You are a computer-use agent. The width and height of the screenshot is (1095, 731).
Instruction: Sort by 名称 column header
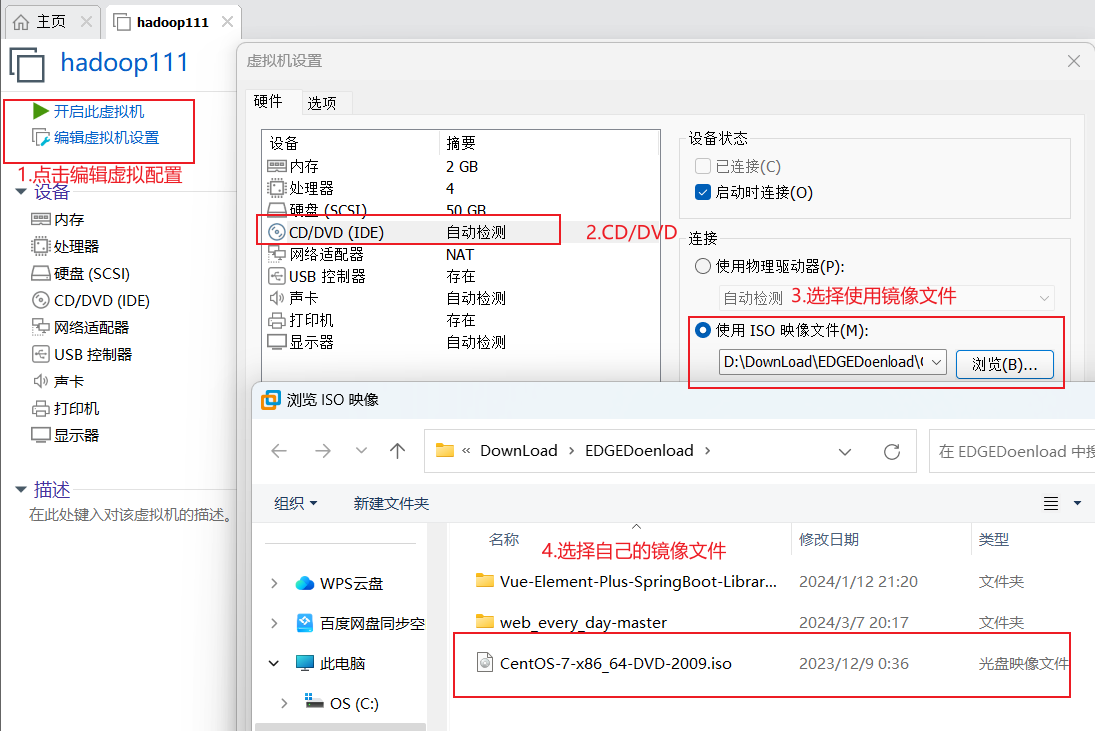pos(504,540)
